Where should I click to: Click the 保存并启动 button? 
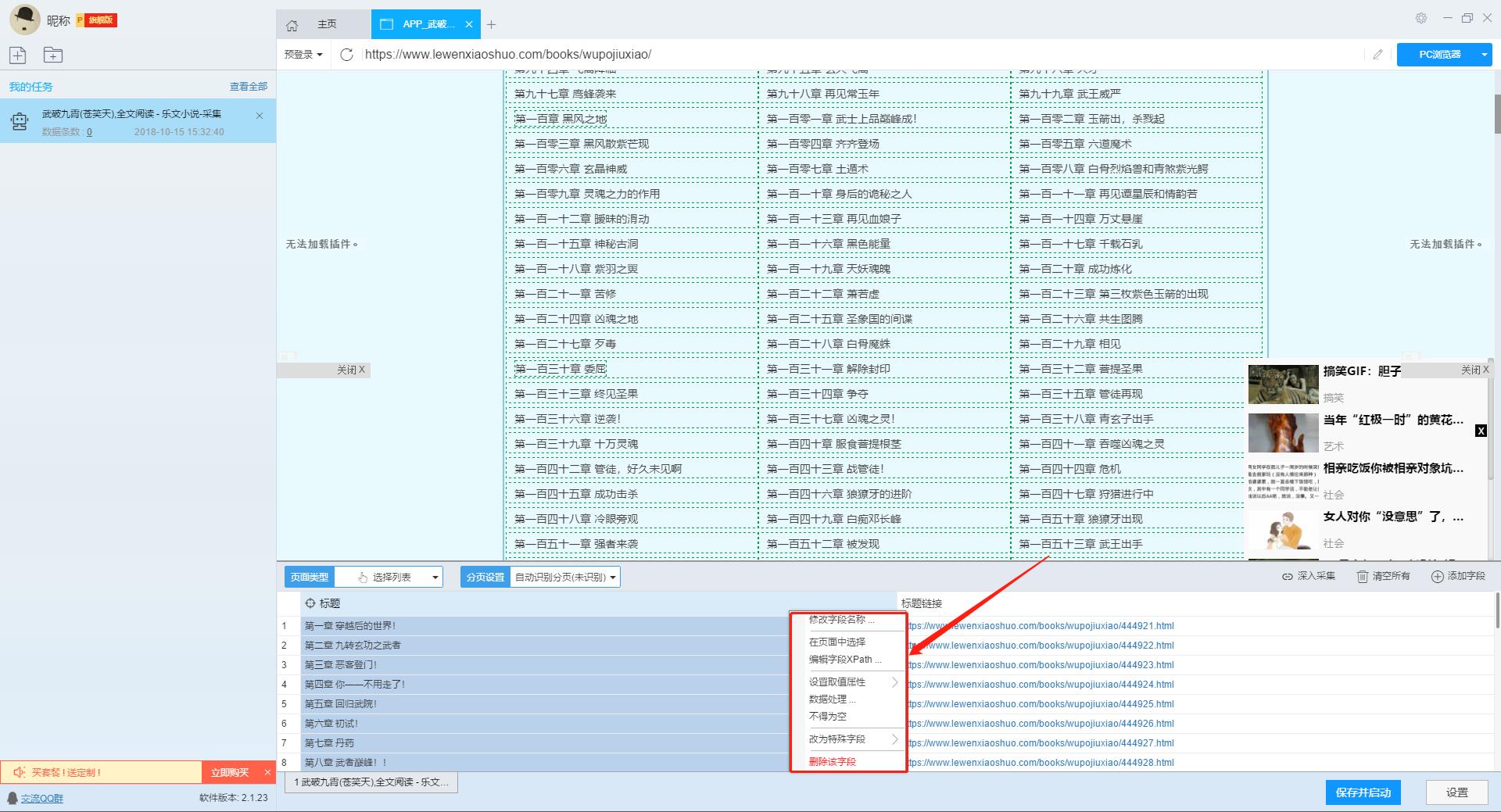click(x=1363, y=792)
